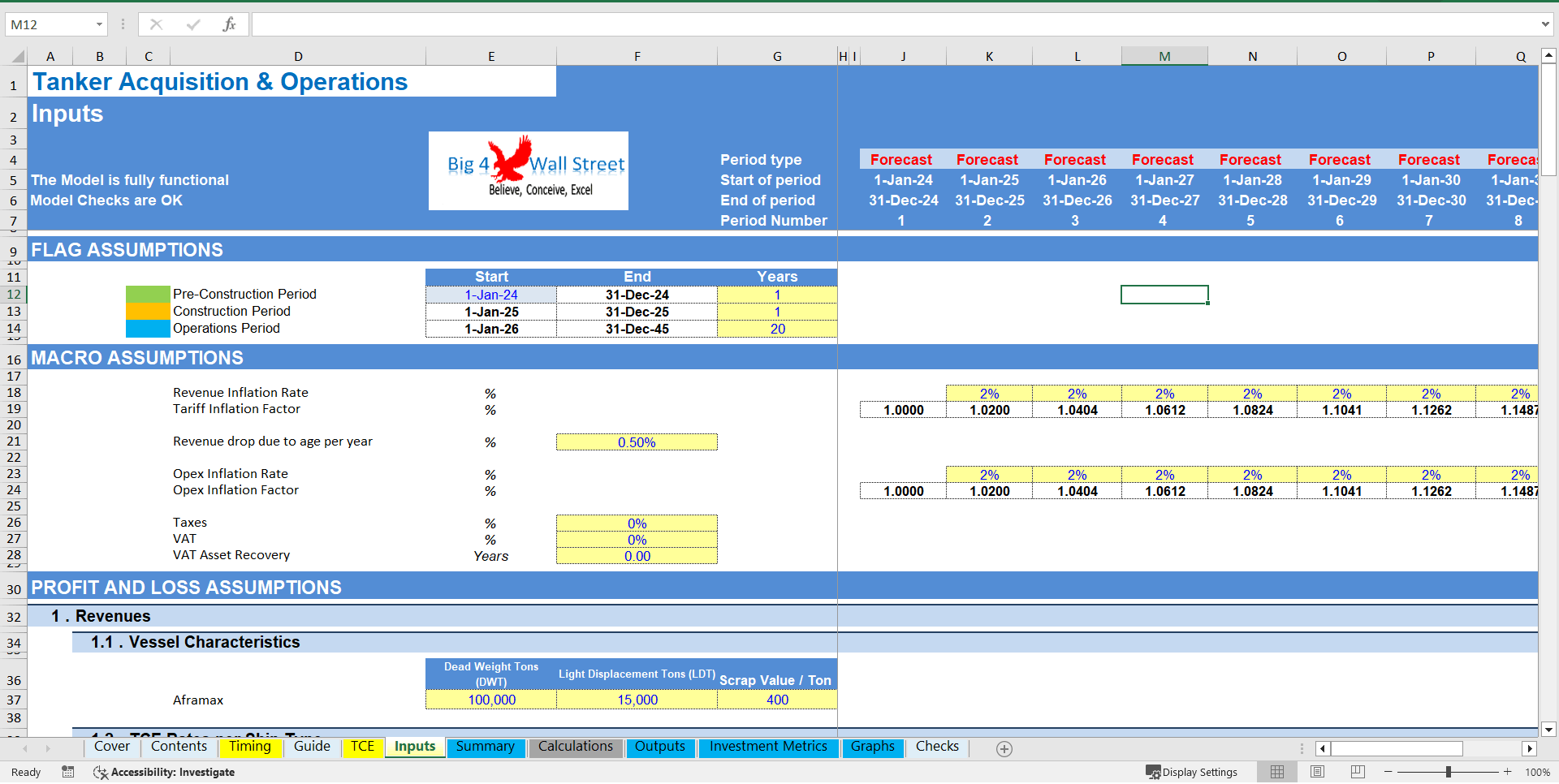
Task: Expand the formula bar with chevron
Action: click(1545, 24)
